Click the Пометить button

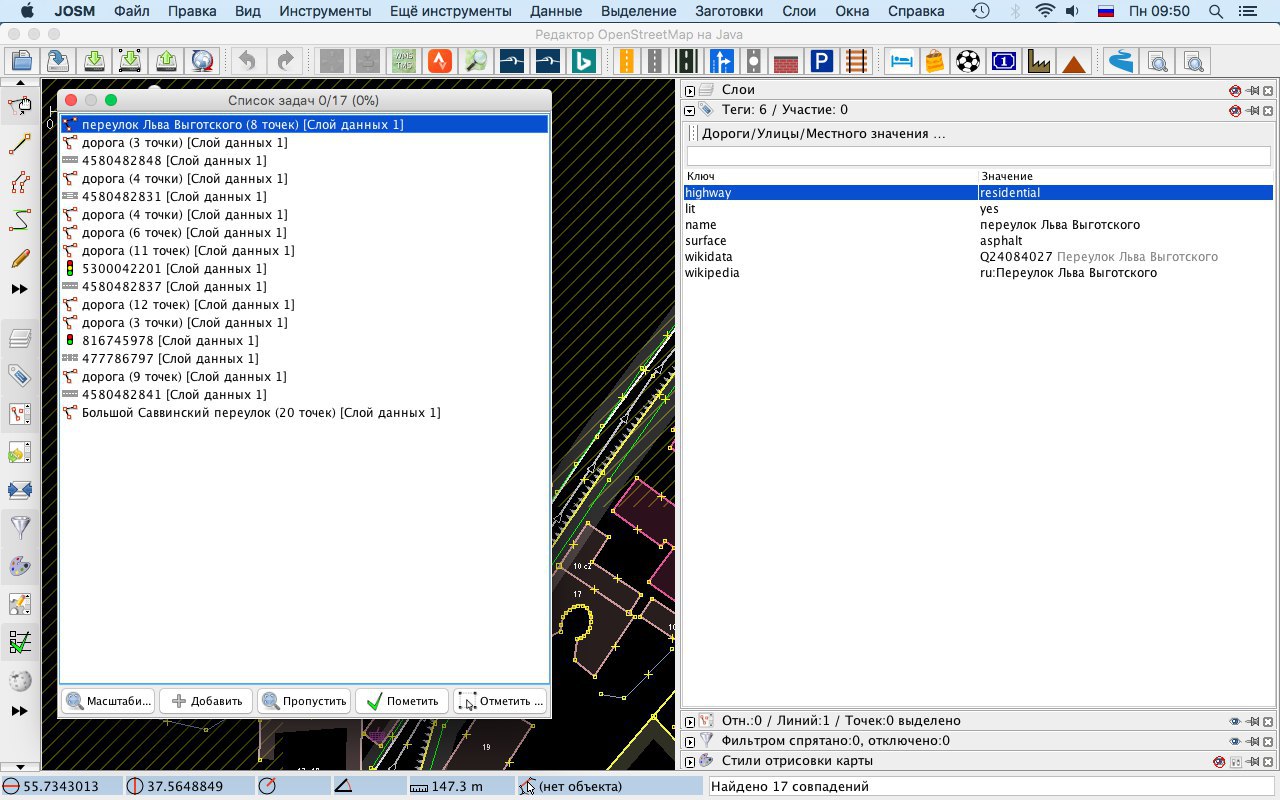pos(402,701)
